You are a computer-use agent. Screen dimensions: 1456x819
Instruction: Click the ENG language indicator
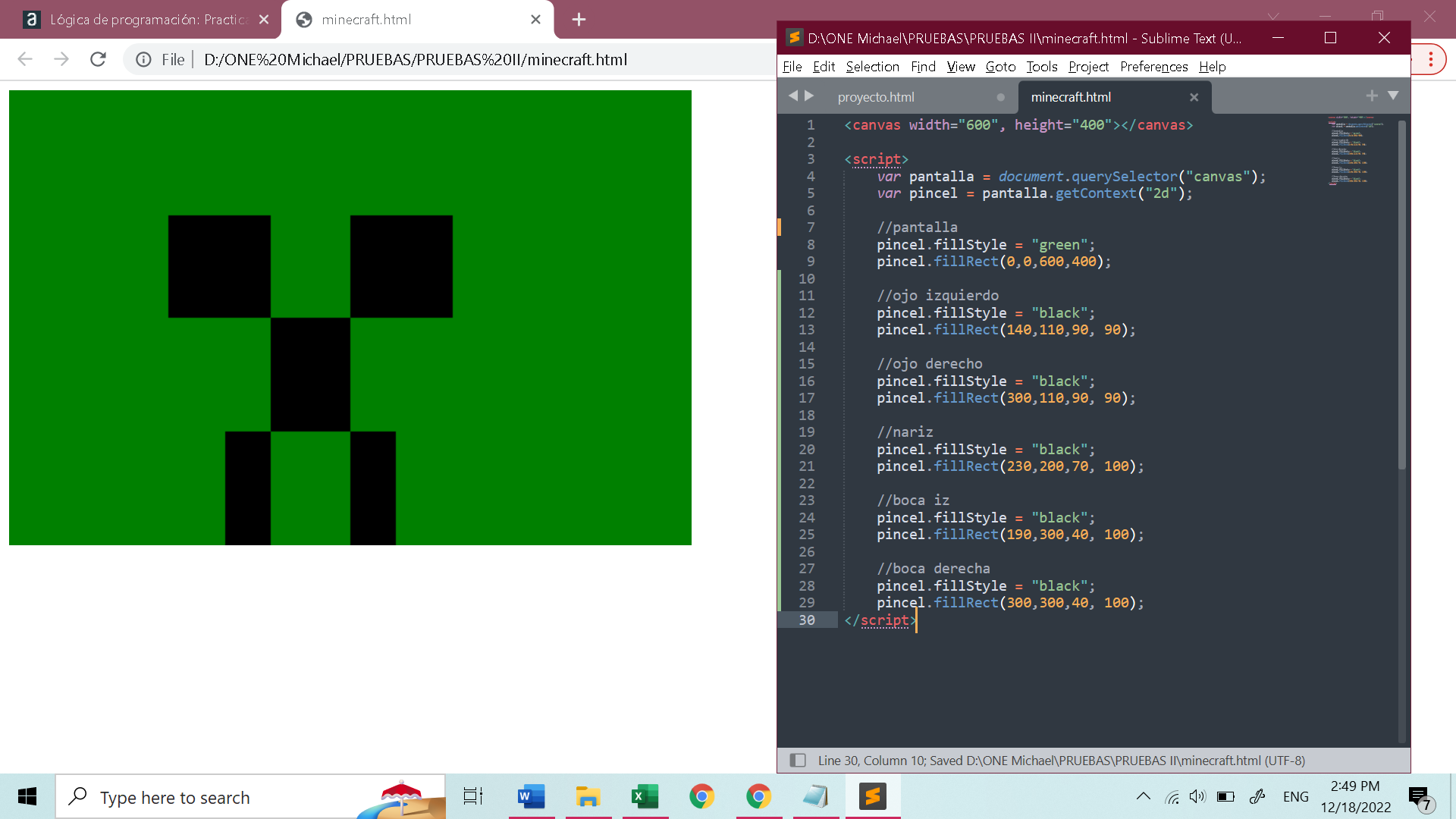tap(1295, 796)
